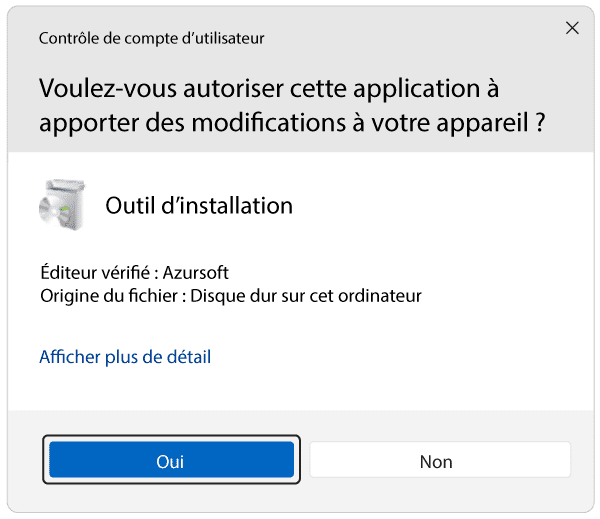Close the Contrôle de compte d'utilisateur dialog
This screenshot has width=600, height=519.
click(x=572, y=28)
